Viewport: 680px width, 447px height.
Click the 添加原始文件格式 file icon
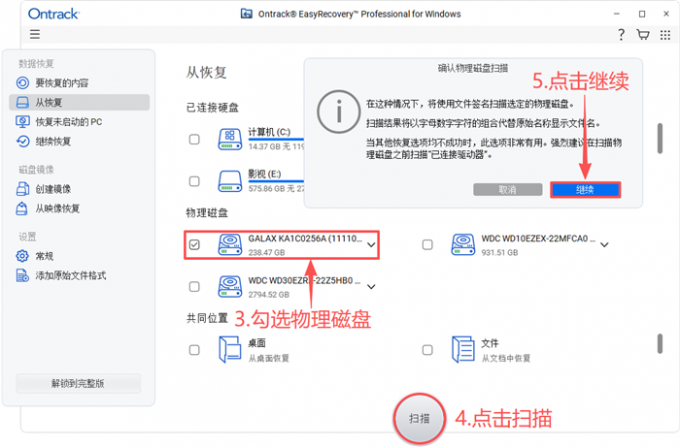(22, 275)
